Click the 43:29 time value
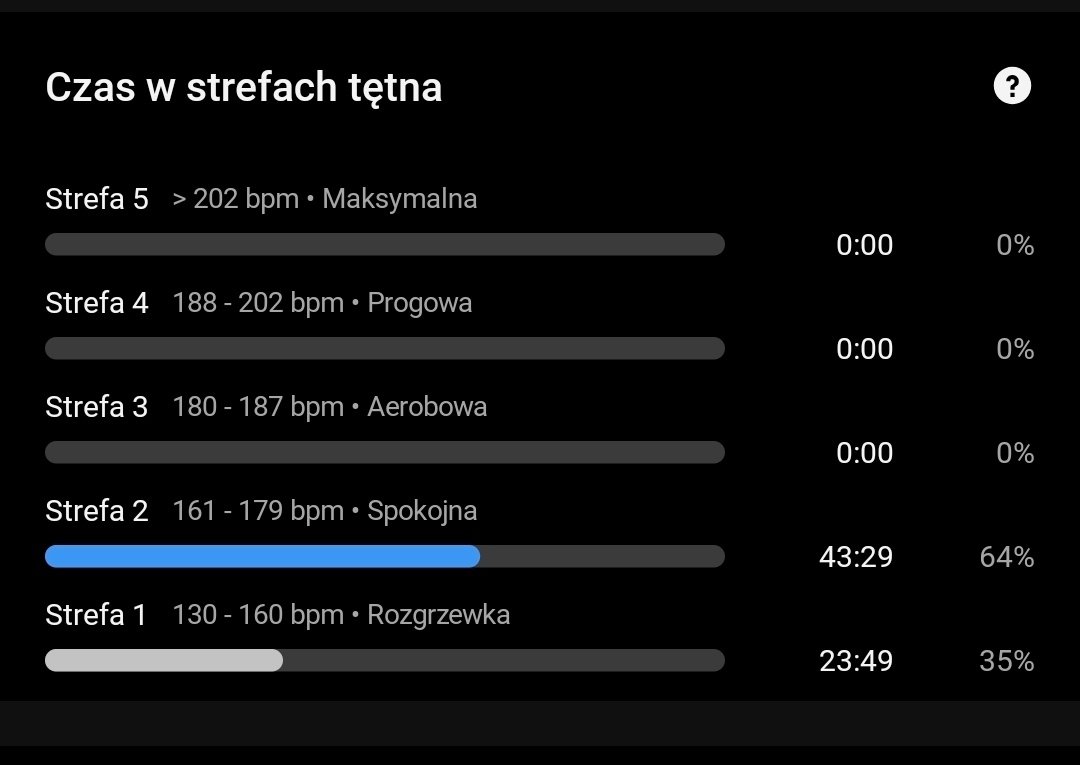1080x765 pixels. 855,557
